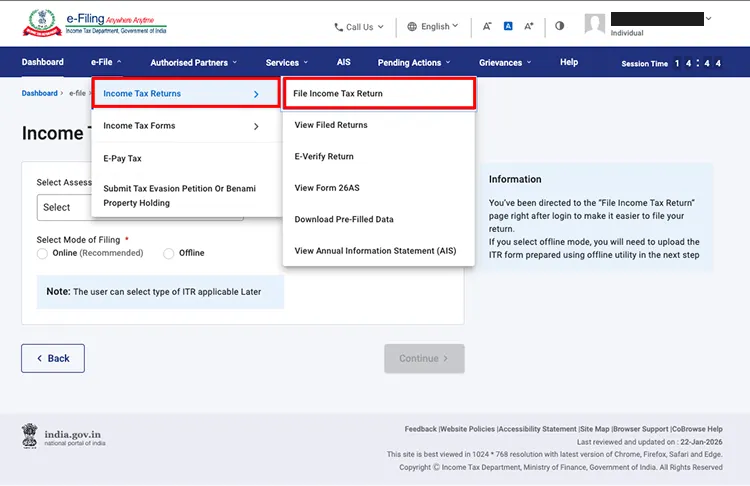Open the Website Policies footer link
The height and width of the screenshot is (486, 750).
[x=467, y=429]
